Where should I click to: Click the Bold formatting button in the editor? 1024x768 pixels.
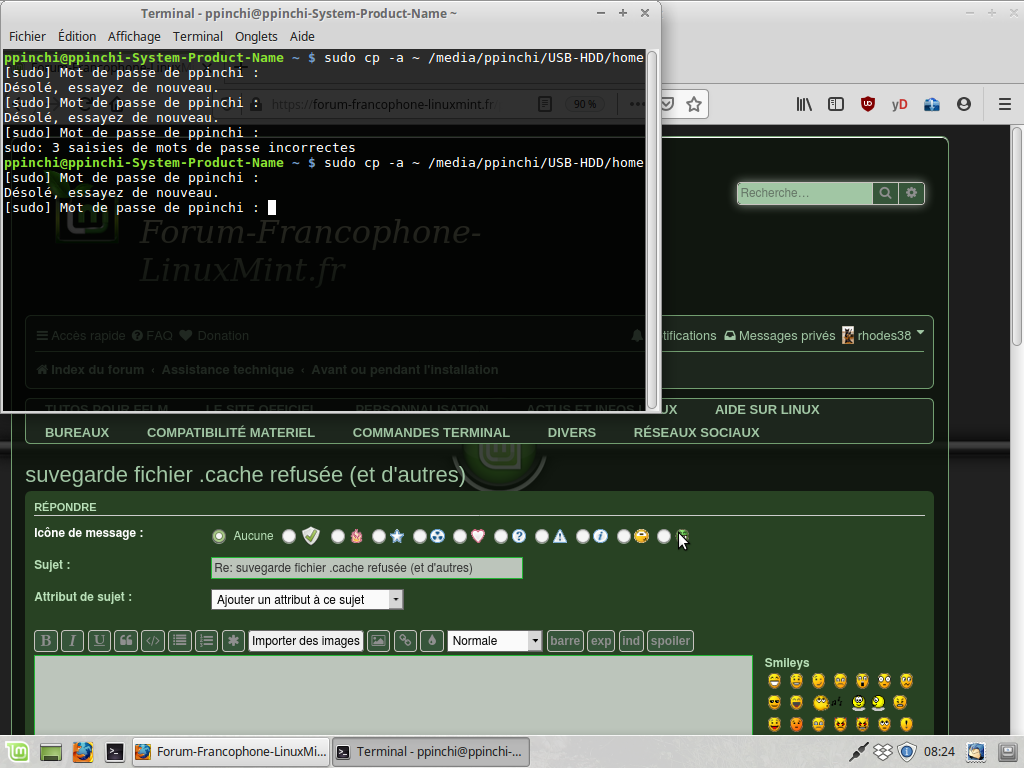[46, 641]
